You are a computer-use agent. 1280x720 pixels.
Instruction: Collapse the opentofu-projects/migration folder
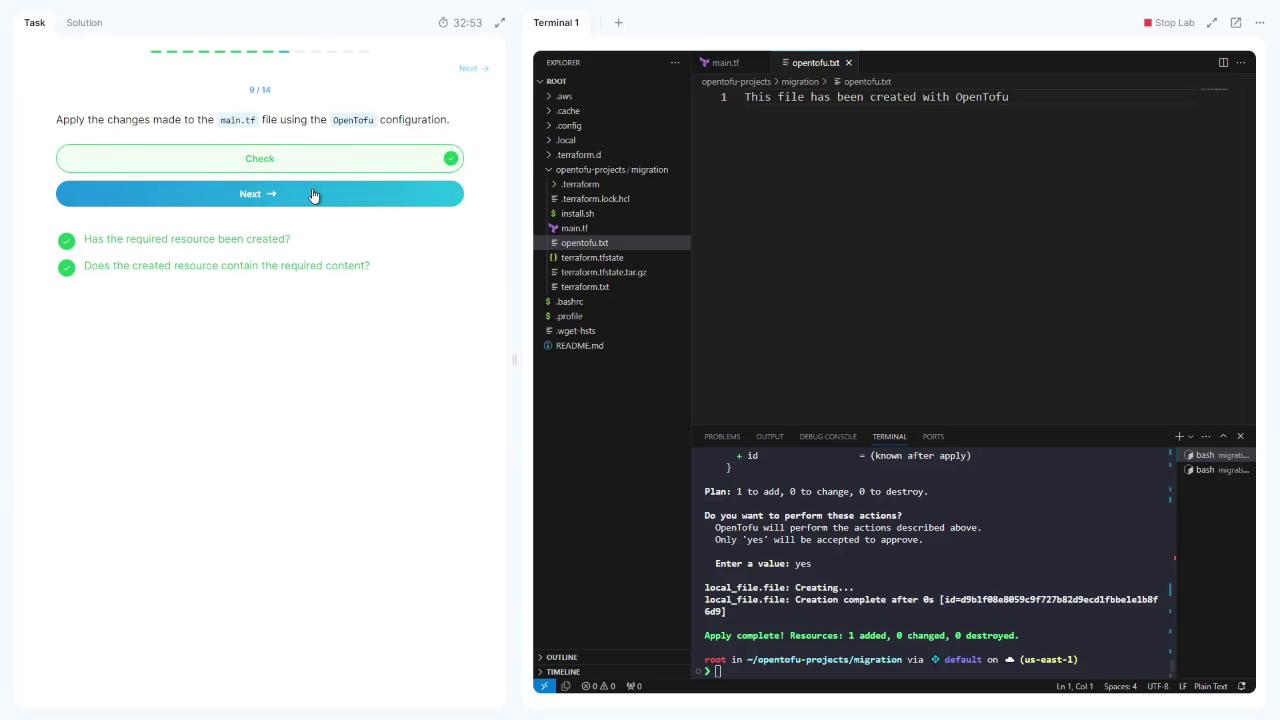(611, 170)
